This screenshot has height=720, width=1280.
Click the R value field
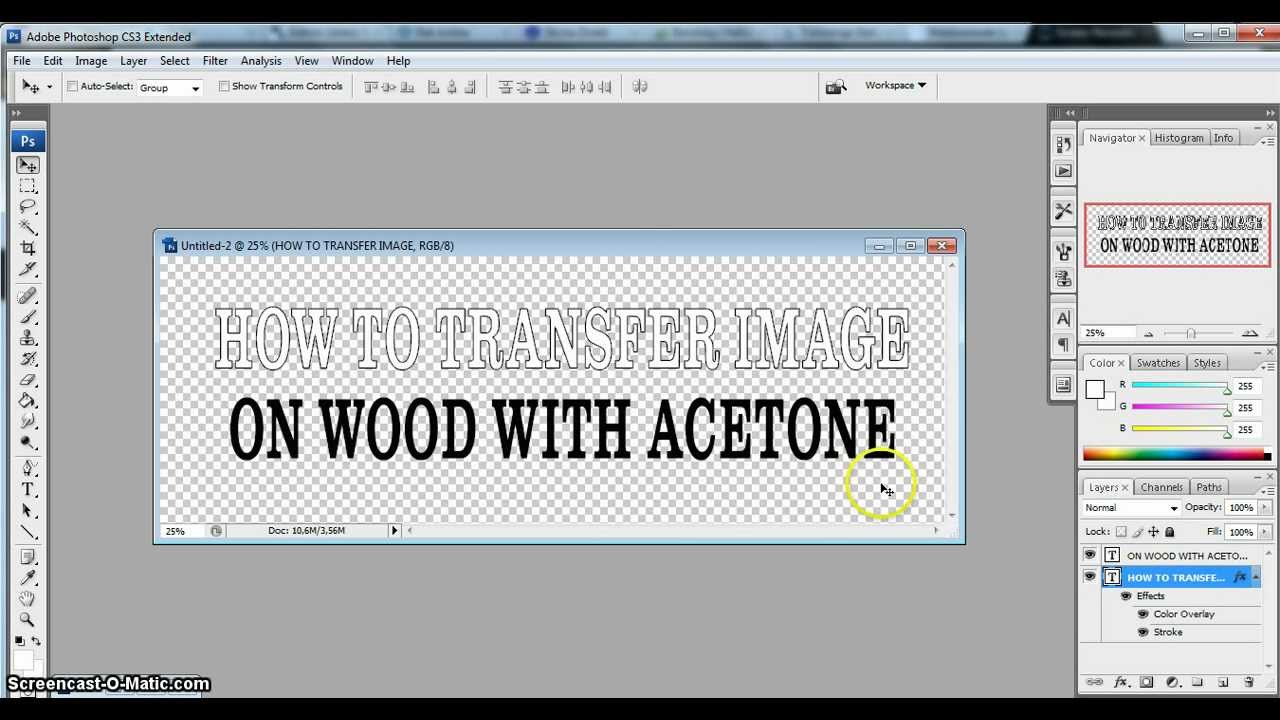1245,386
